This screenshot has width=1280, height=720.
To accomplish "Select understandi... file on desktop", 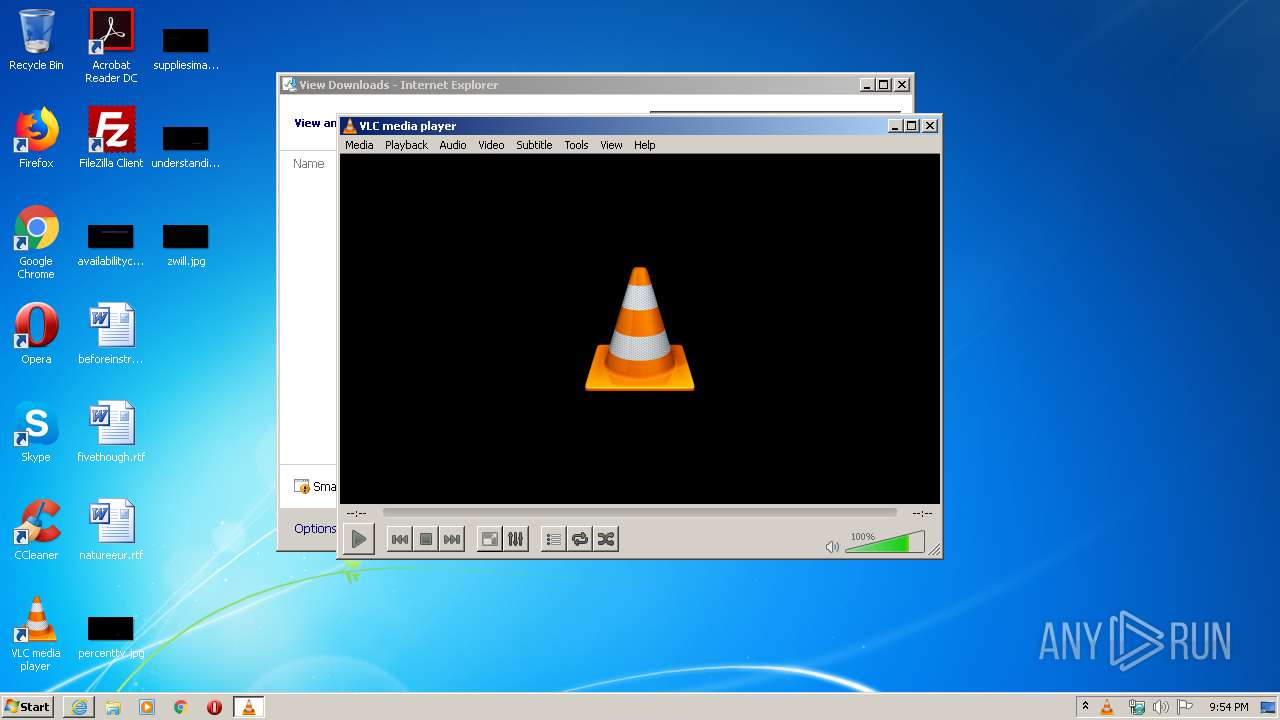I will (186, 148).
